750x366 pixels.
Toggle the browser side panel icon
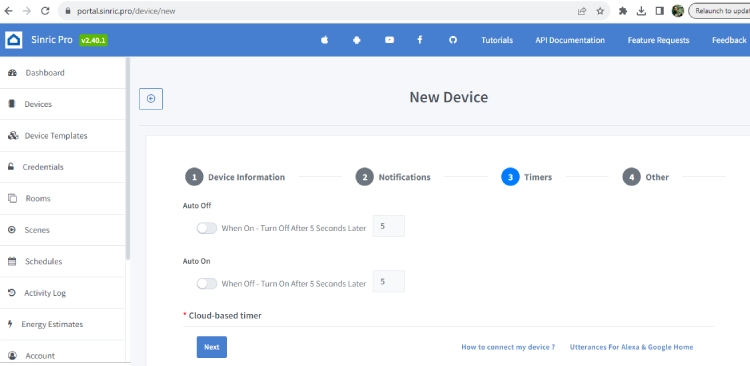(x=660, y=11)
